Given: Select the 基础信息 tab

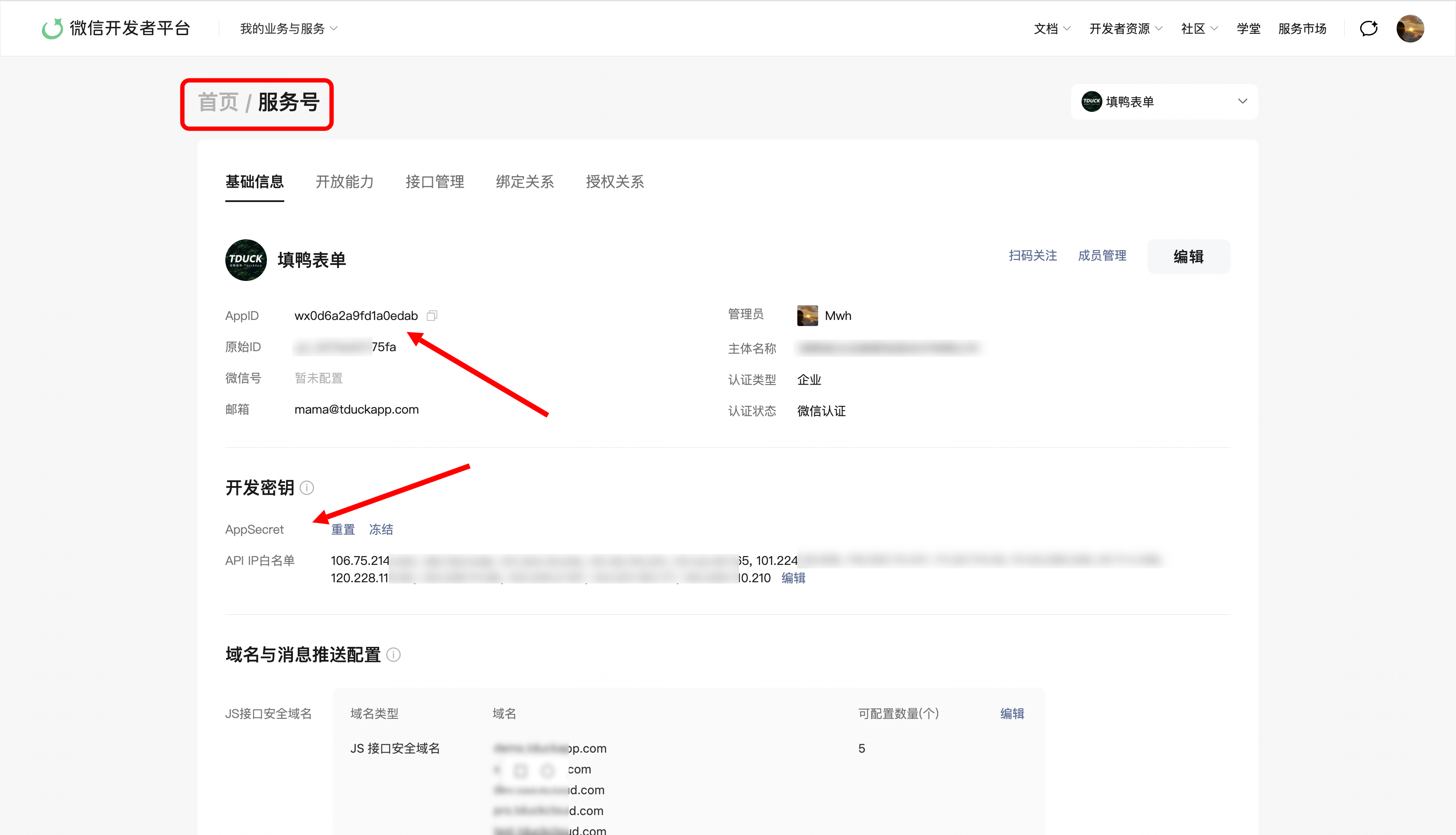Looking at the screenshot, I should pos(254,182).
